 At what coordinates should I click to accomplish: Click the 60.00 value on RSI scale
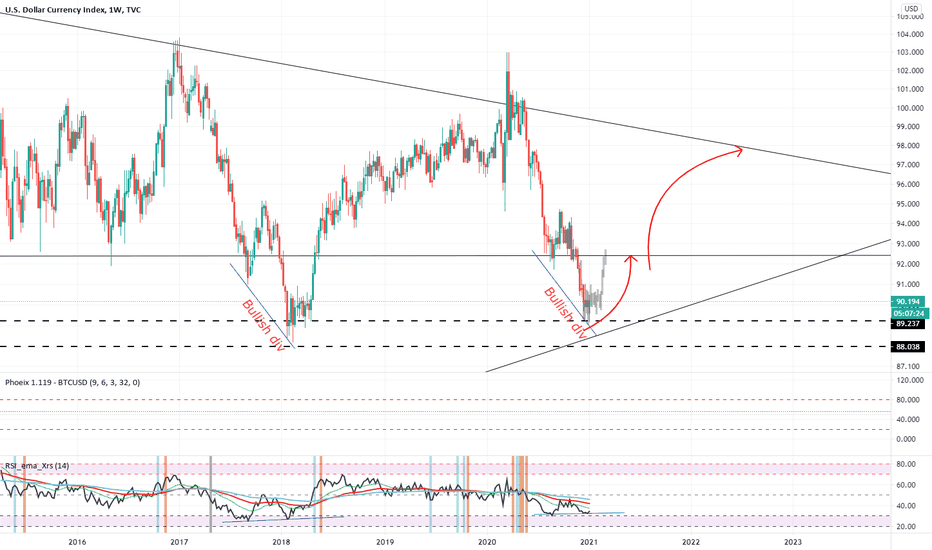coord(906,485)
